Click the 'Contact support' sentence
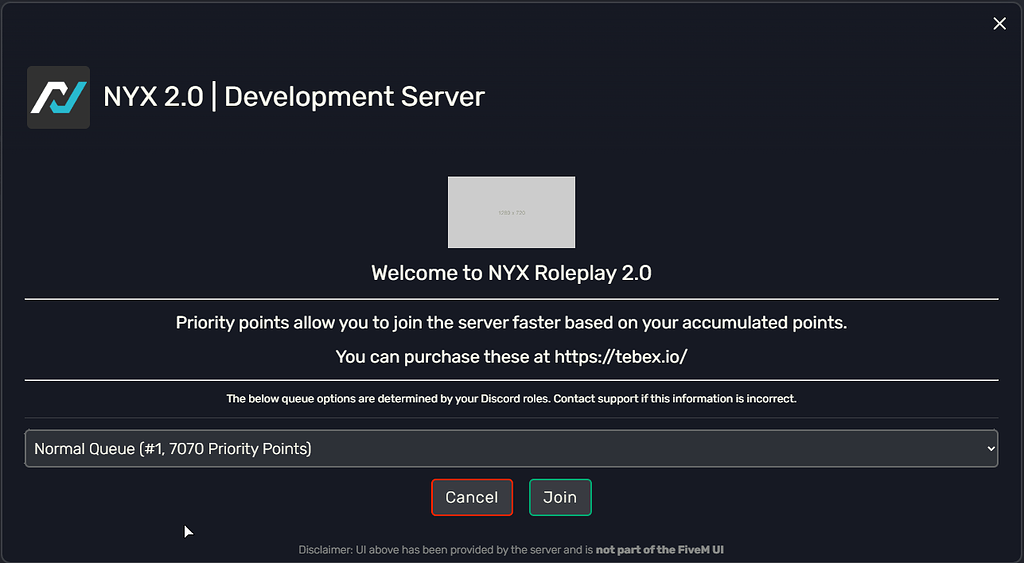The image size is (1024, 563). click(675, 398)
